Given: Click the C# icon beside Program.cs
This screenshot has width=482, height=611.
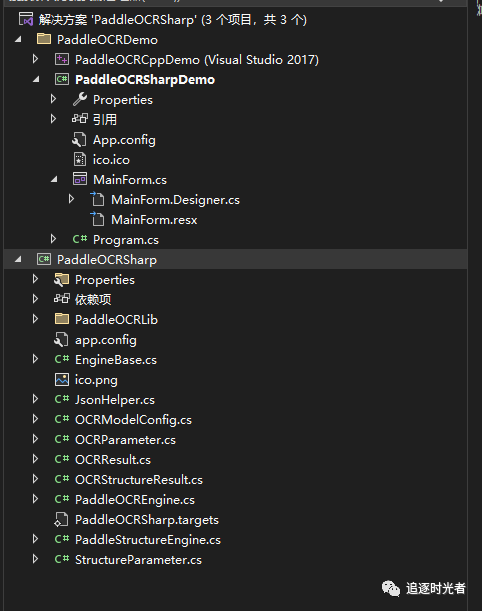Looking at the screenshot, I should (80, 239).
